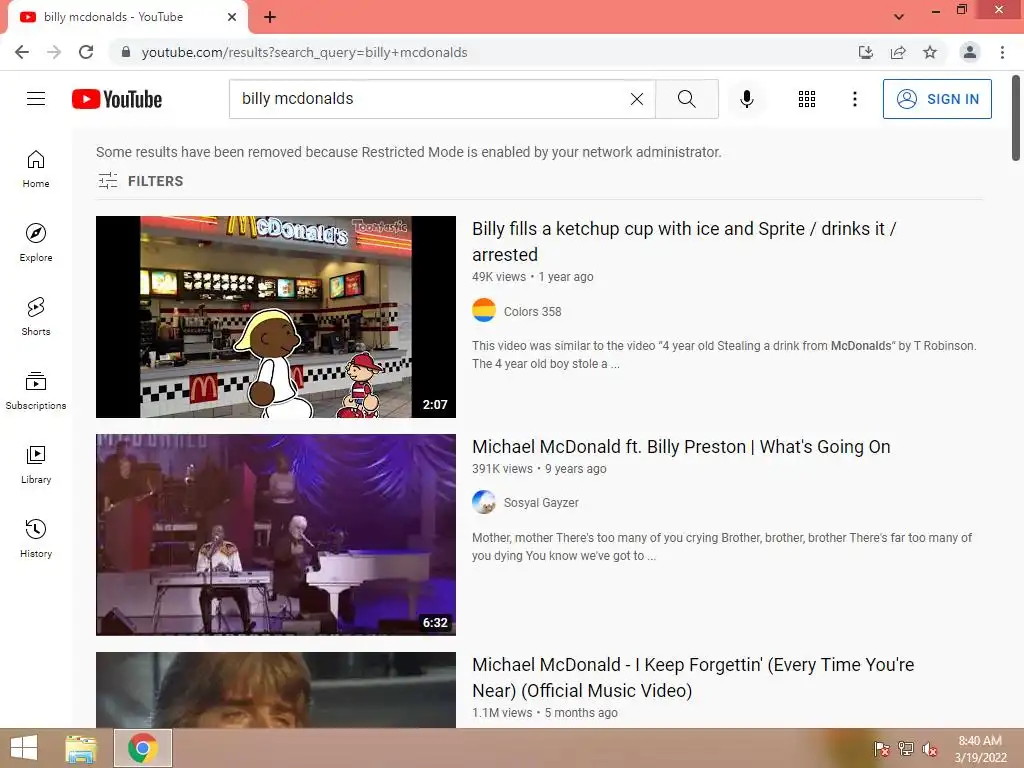Open Shorts in the sidebar
The width and height of the screenshot is (1024, 768).
[x=36, y=317]
